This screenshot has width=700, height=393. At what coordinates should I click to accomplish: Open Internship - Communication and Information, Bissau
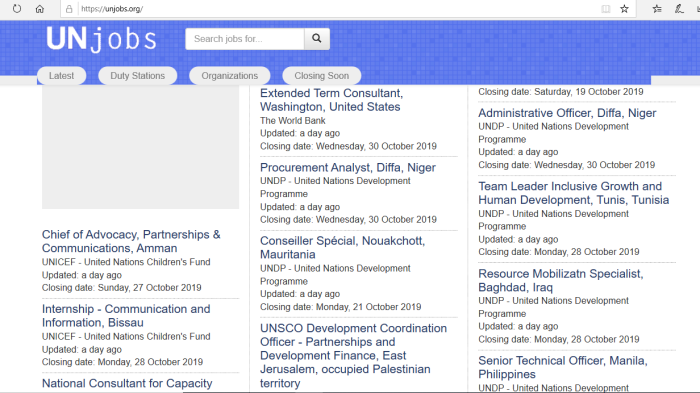click(x=126, y=316)
